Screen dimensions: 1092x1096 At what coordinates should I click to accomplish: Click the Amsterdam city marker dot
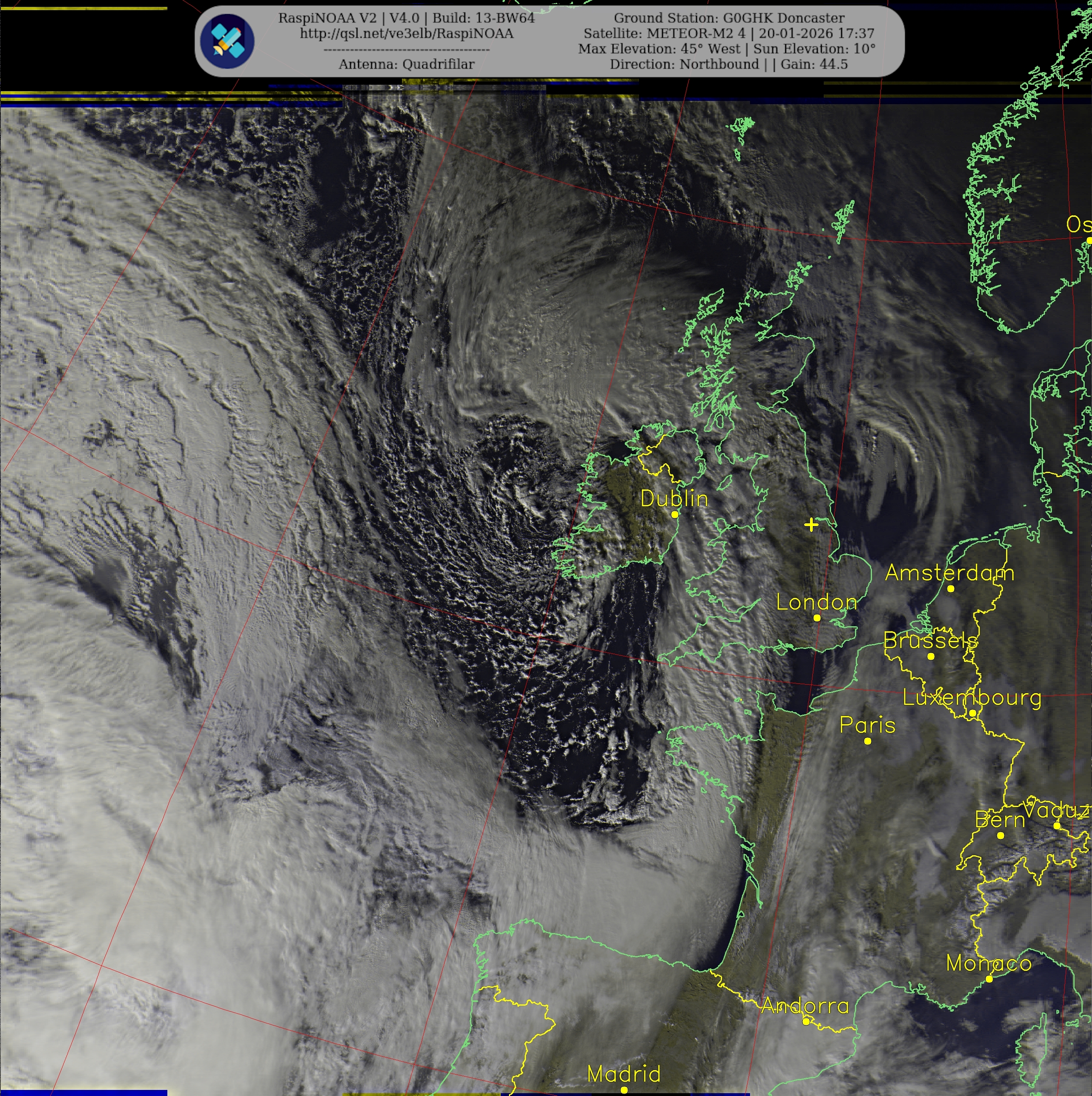[x=951, y=588]
